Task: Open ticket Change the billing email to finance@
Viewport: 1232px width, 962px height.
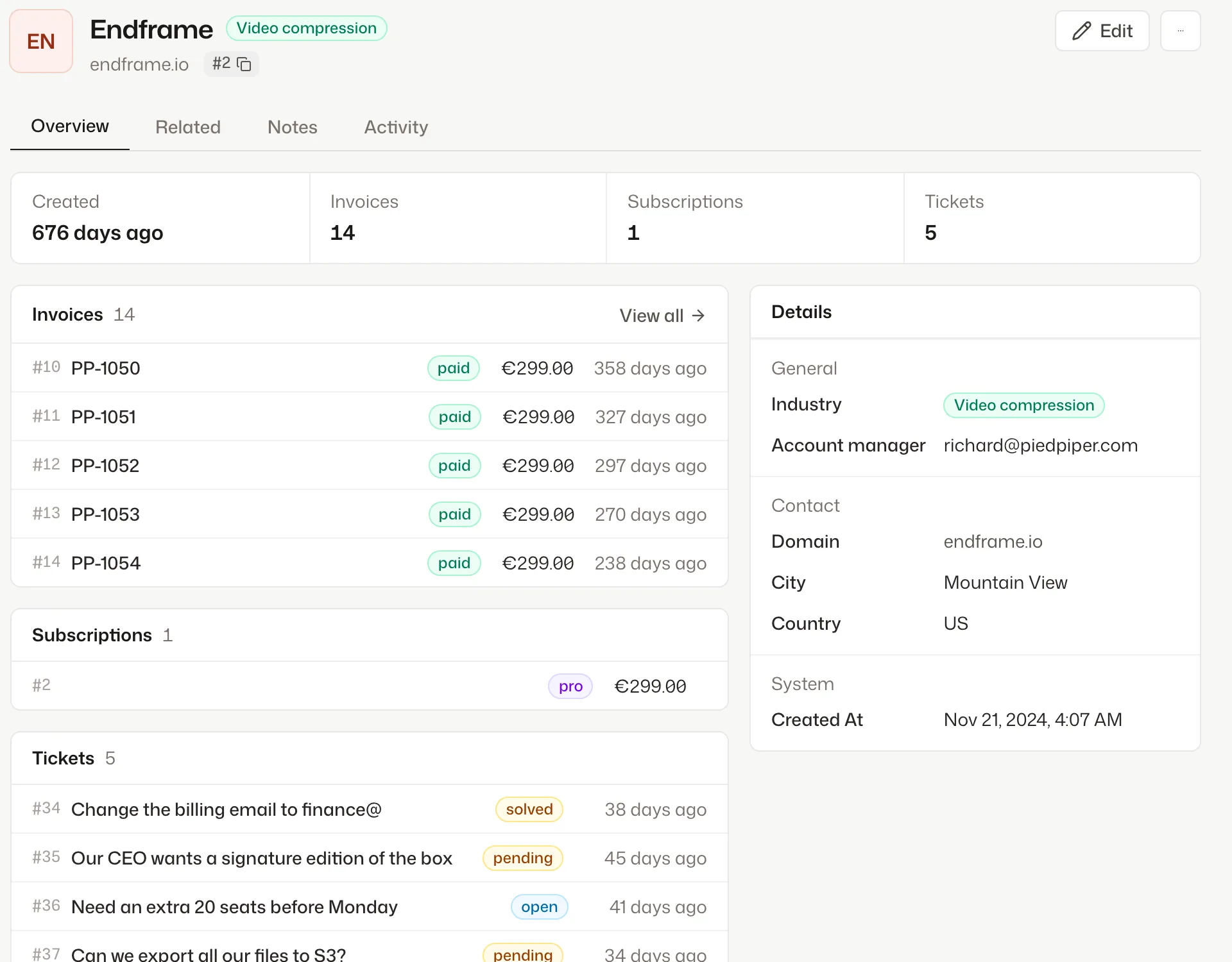Action: 370,809
